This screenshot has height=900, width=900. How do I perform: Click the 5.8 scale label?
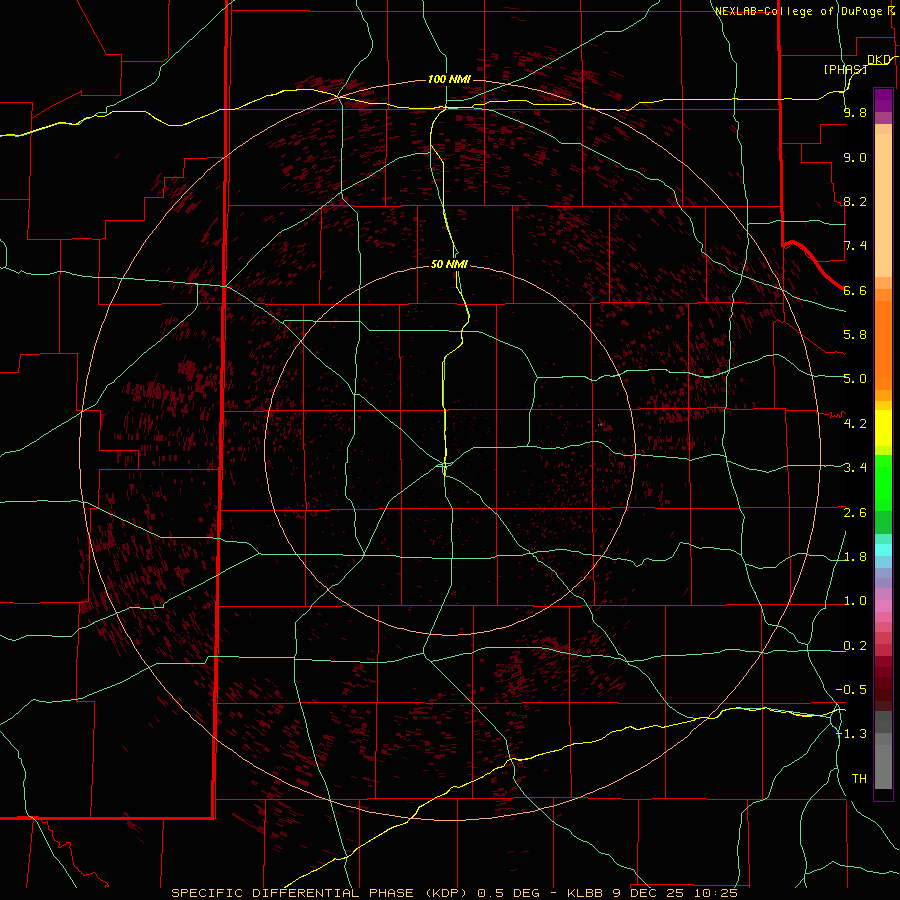[855, 335]
